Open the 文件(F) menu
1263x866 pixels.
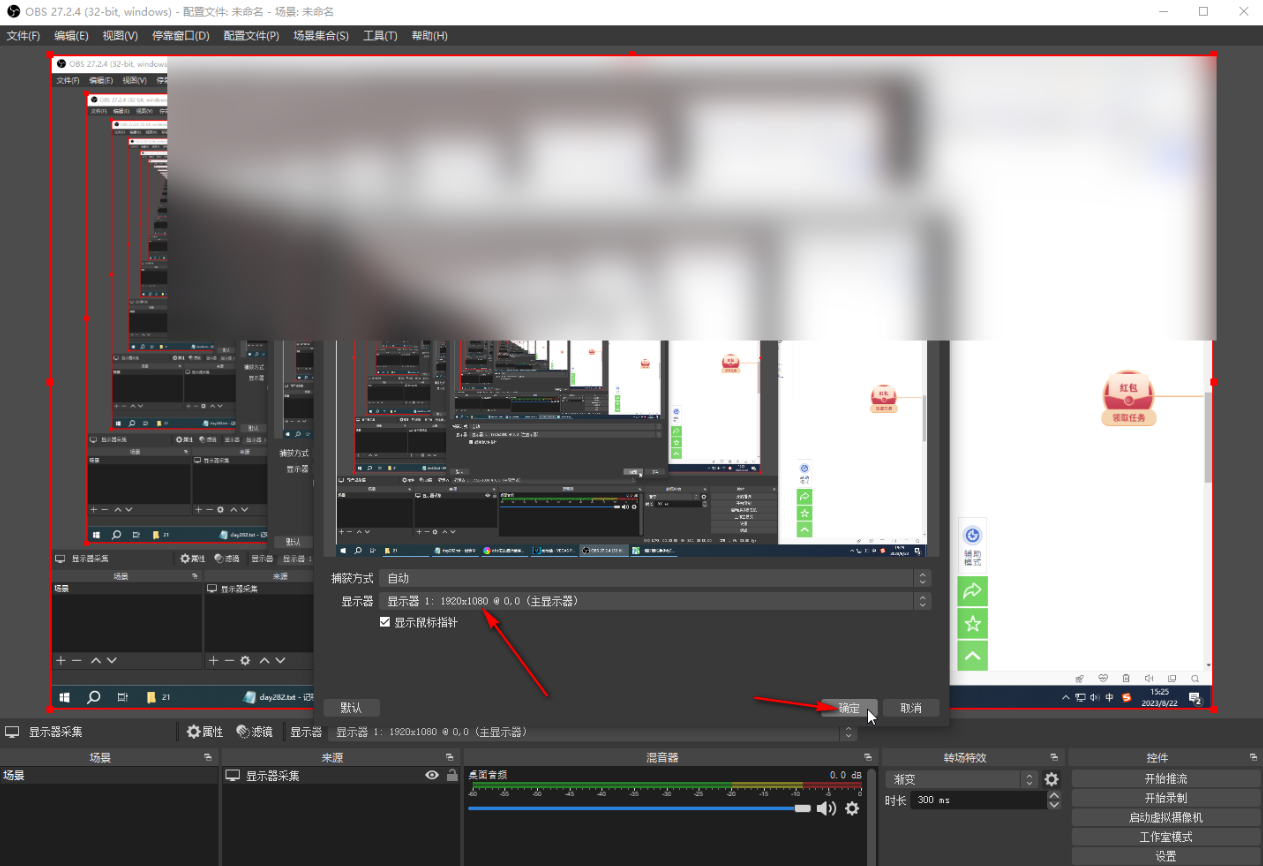[23, 36]
